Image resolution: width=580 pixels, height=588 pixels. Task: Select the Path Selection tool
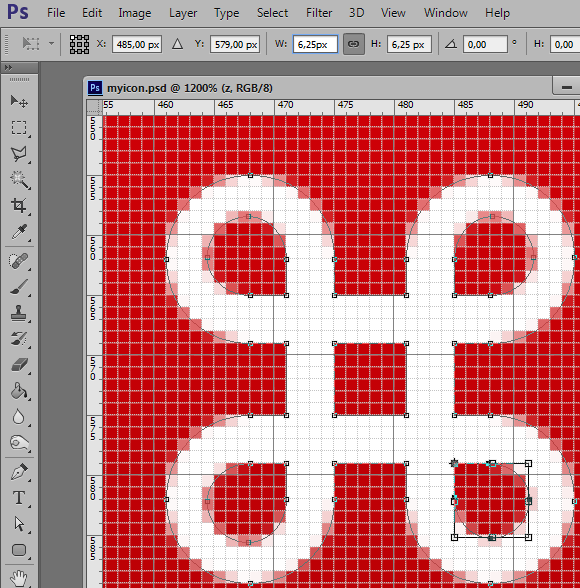[x=19, y=524]
